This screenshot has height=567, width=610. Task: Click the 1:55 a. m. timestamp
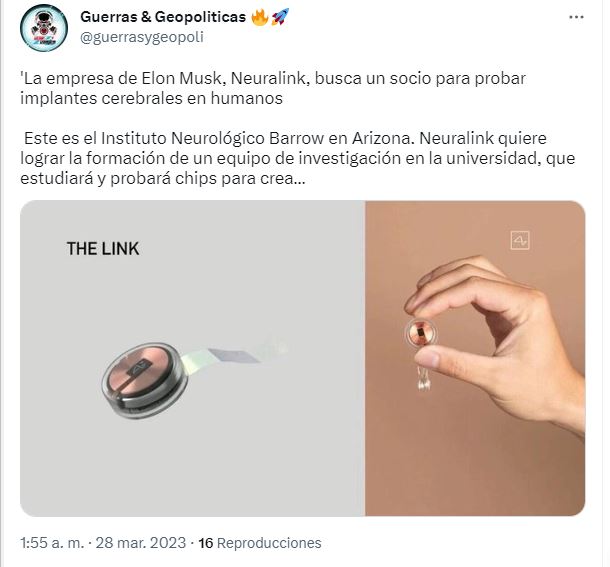52,542
